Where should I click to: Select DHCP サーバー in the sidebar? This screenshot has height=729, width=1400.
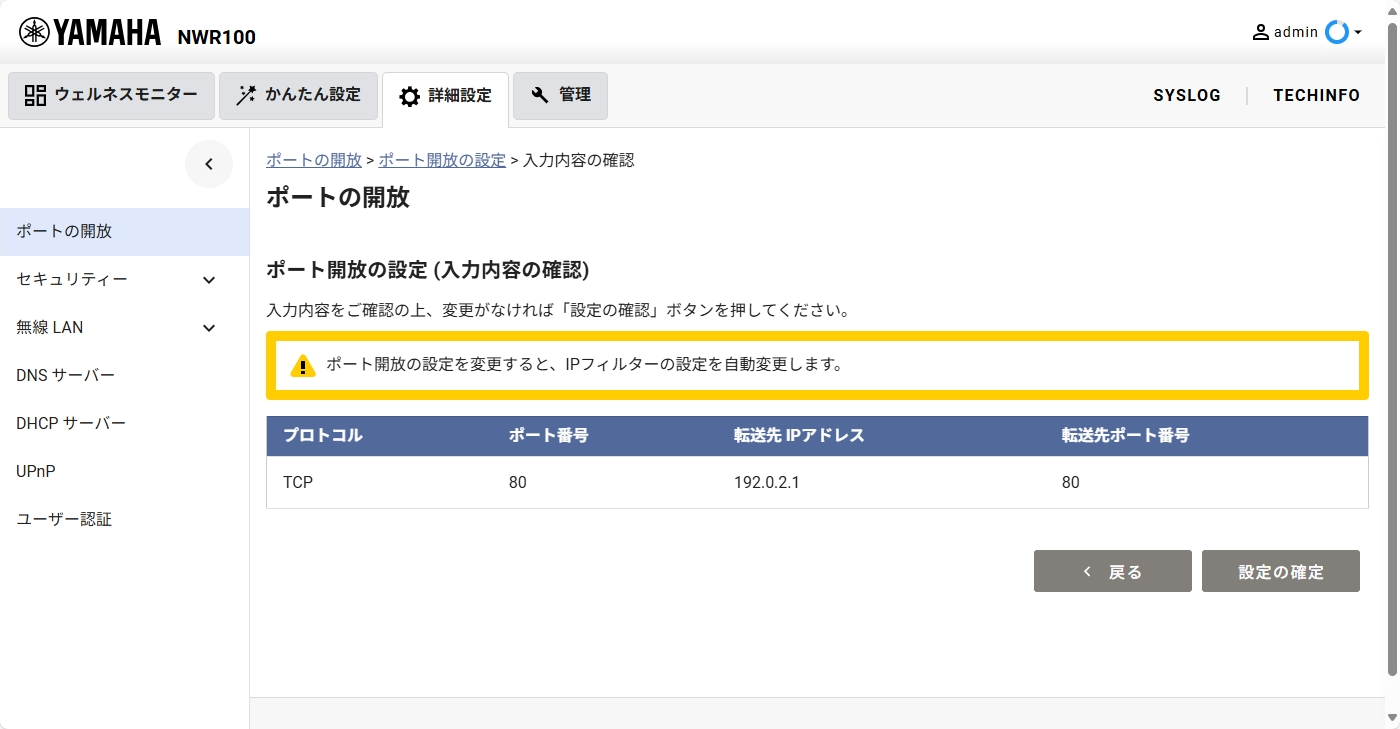pos(70,423)
